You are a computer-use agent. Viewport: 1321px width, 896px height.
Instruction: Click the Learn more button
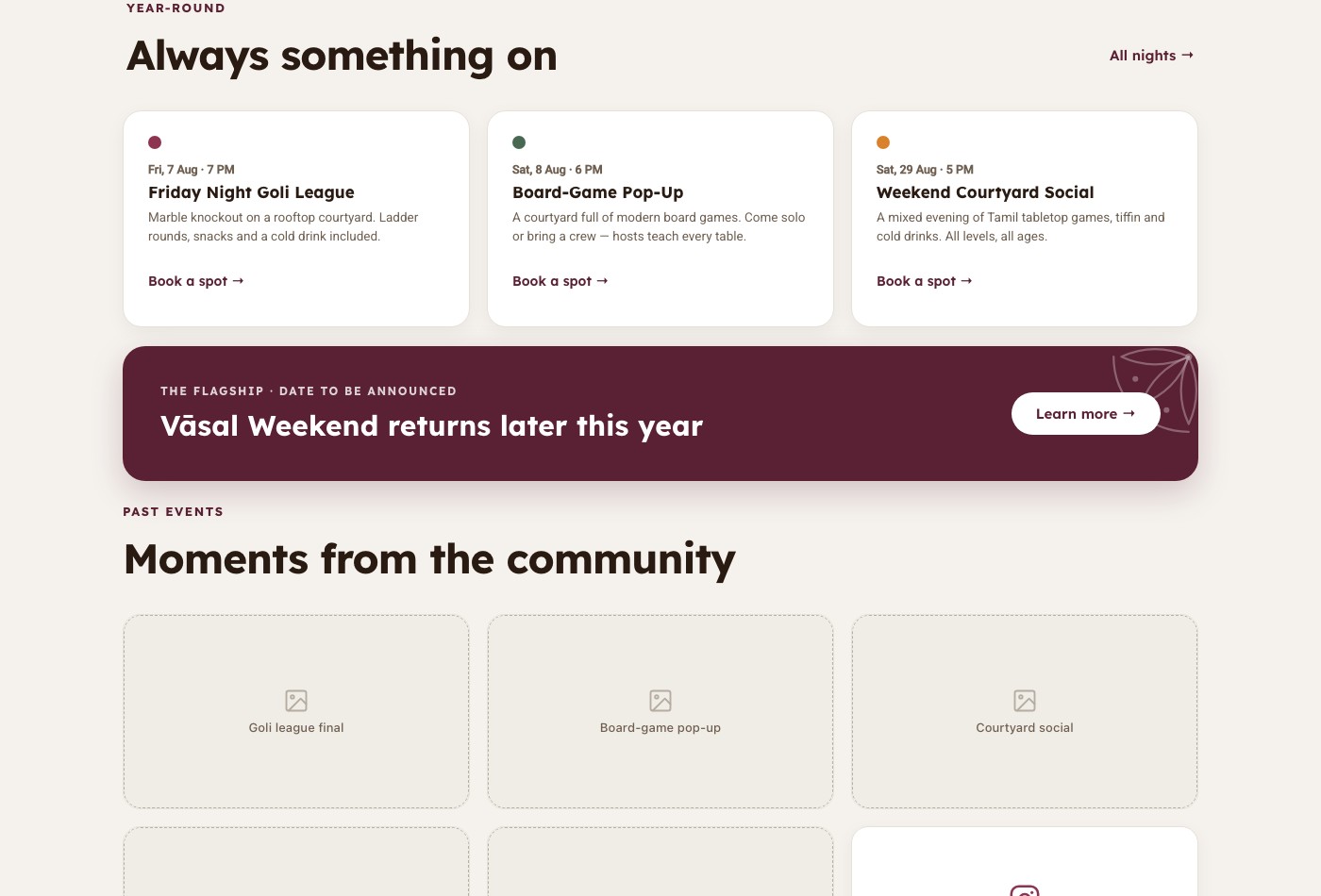[1085, 414]
